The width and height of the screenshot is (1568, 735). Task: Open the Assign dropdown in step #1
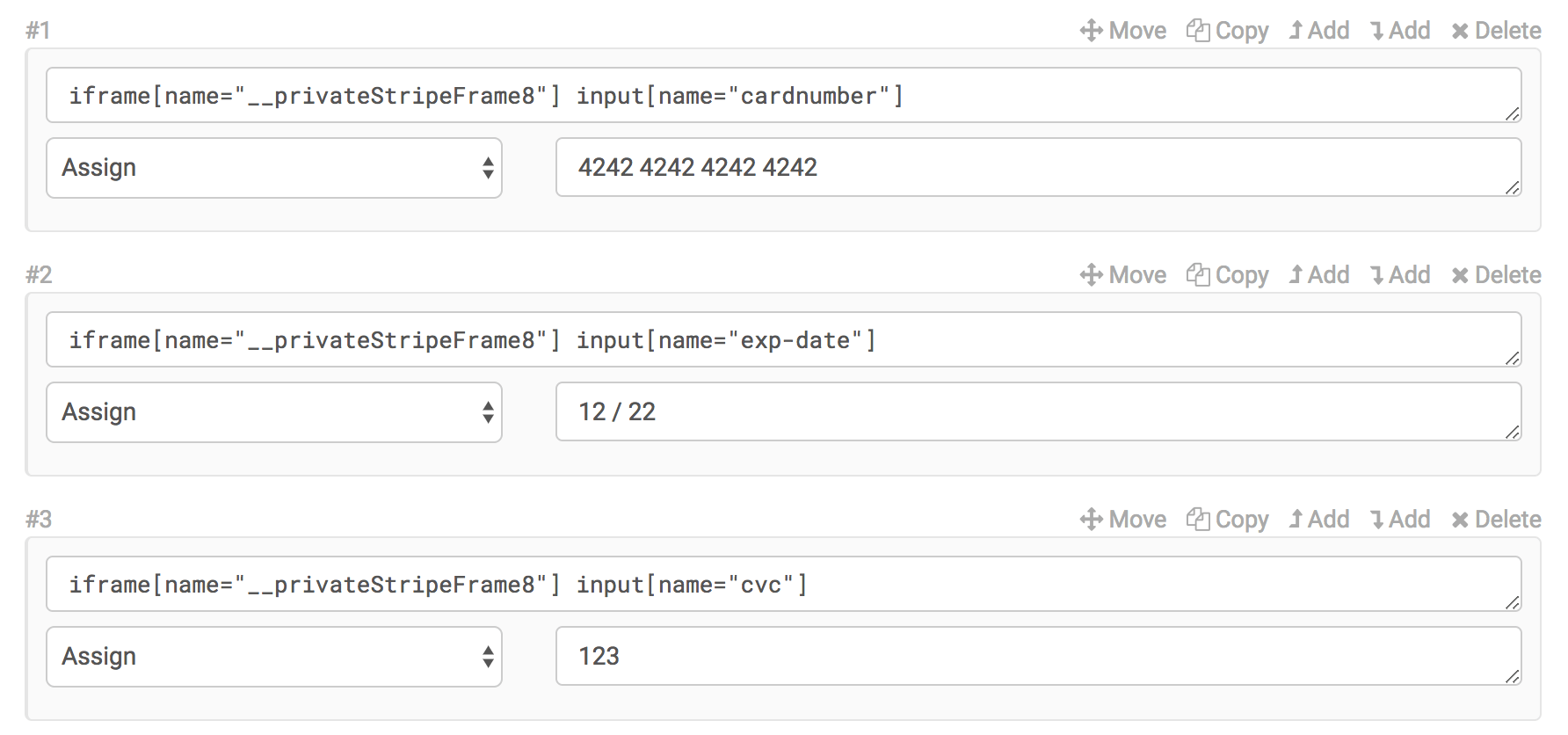pos(273,168)
